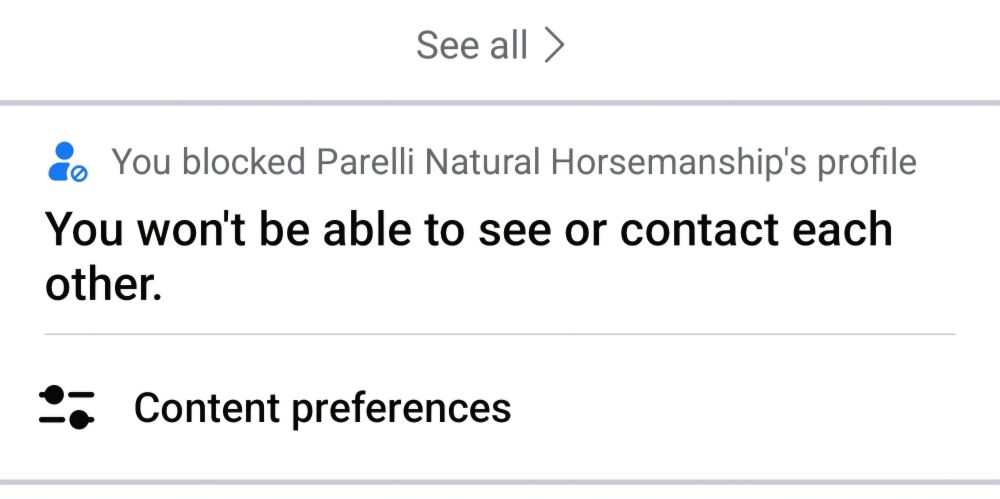Click the 'You blocked Parelli Natural Horsemanship's profile' notice
The image size is (1000, 499).
(513, 161)
